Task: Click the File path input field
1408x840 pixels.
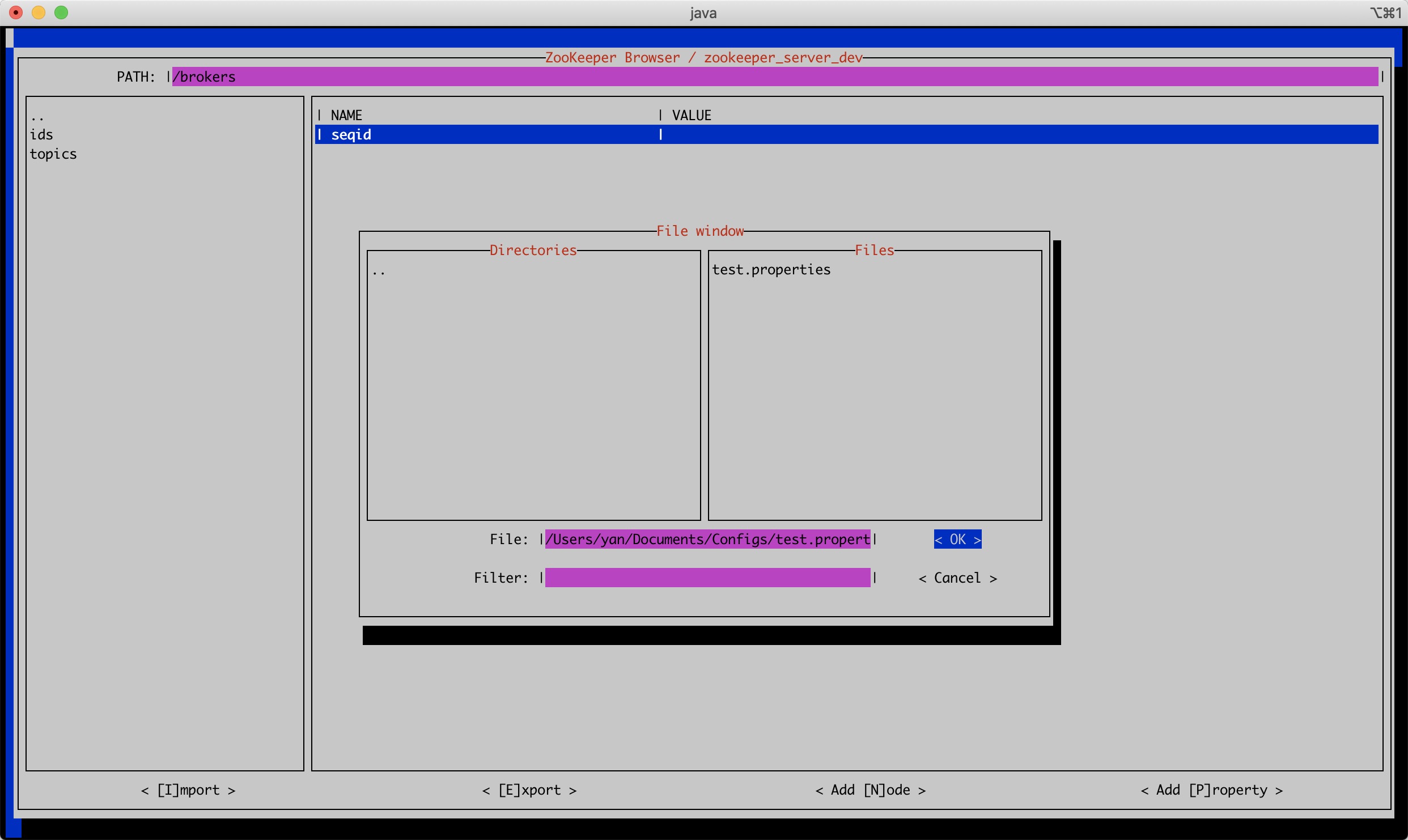Action: [x=707, y=539]
